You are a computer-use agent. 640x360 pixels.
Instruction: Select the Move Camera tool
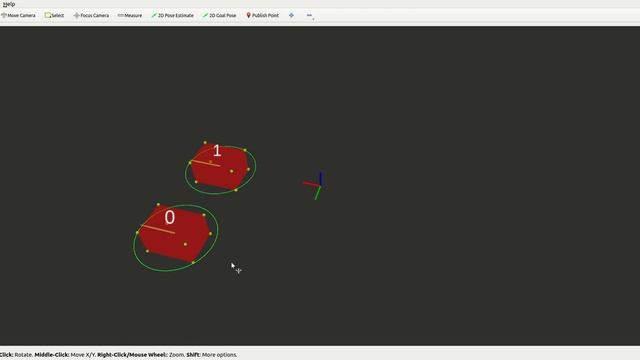pos(18,15)
